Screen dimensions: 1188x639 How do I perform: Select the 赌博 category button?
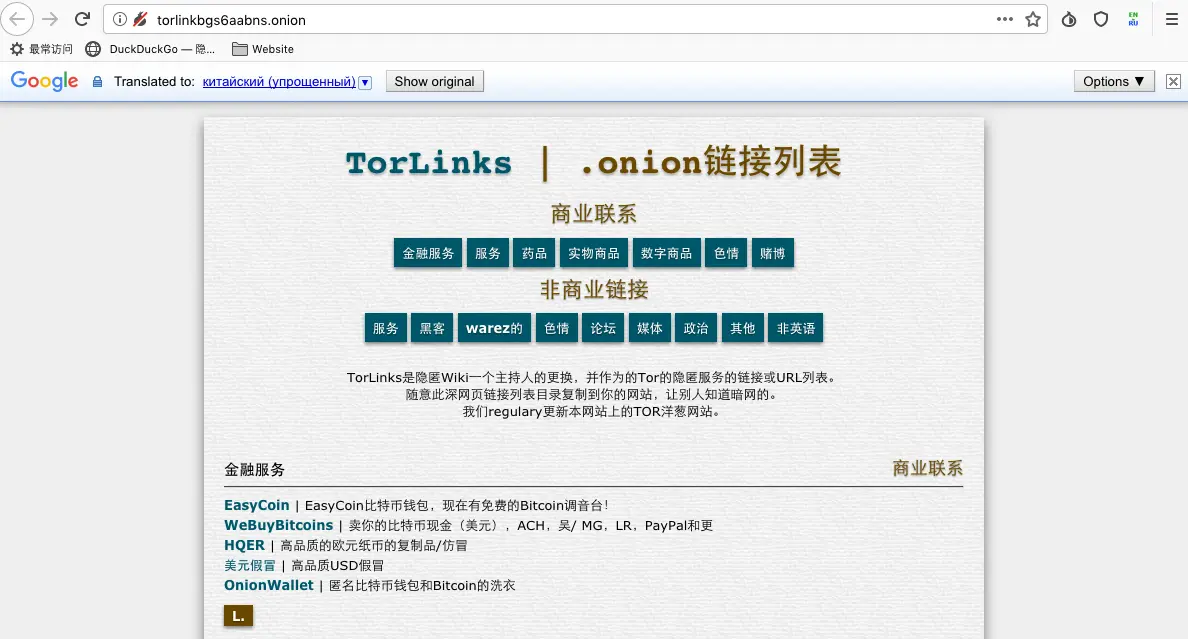point(773,253)
